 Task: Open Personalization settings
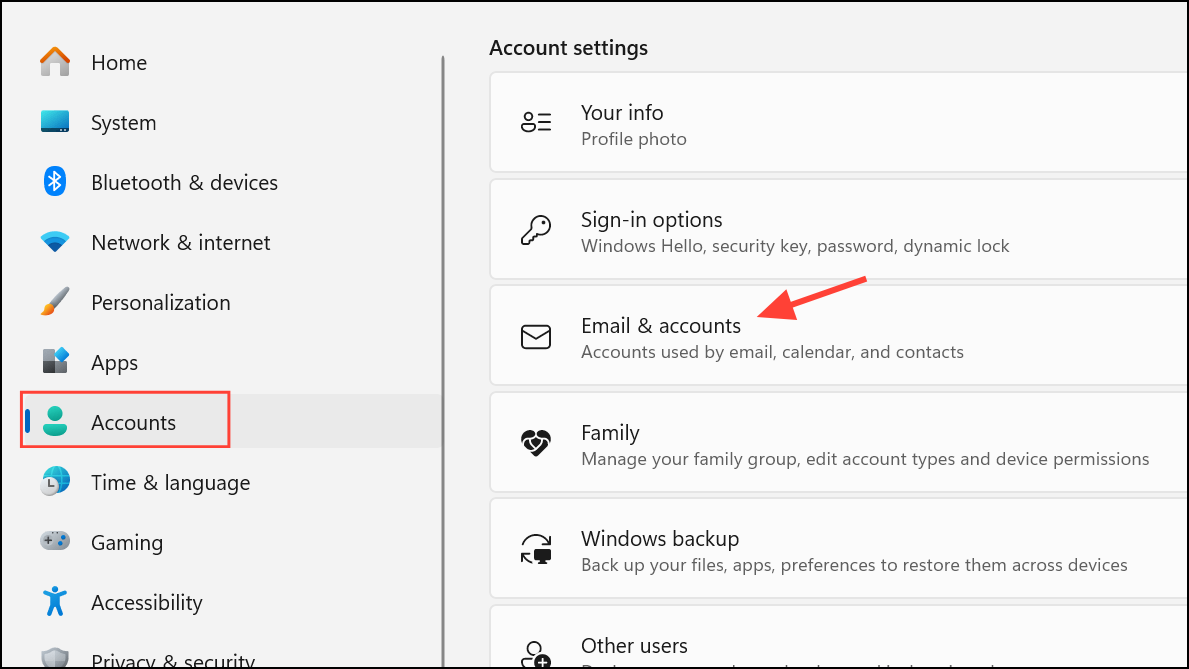231,302
